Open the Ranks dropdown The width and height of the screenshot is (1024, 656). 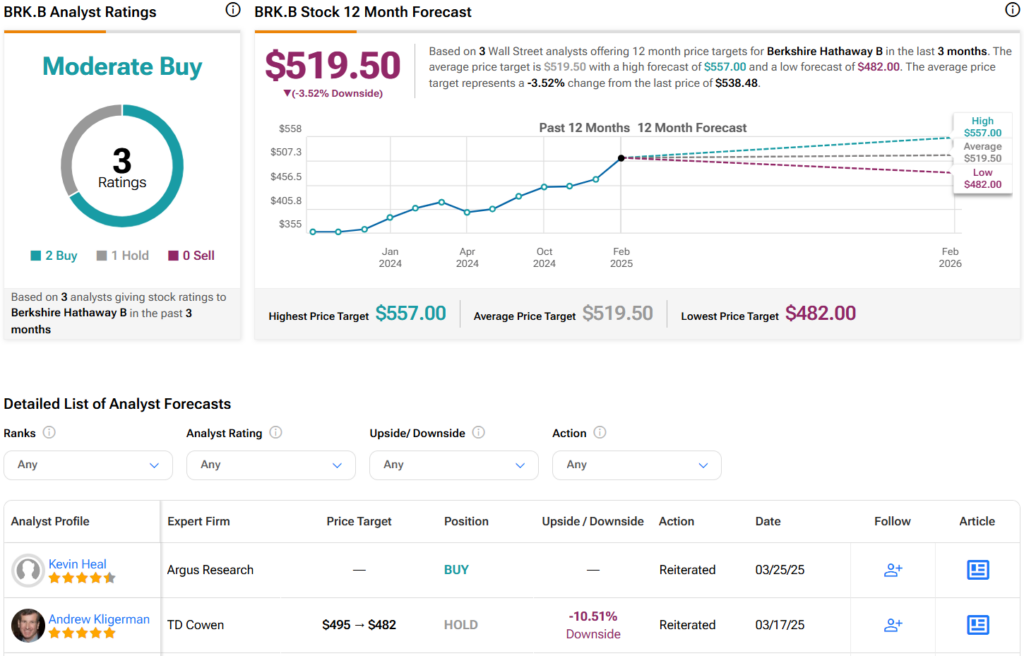[88, 465]
